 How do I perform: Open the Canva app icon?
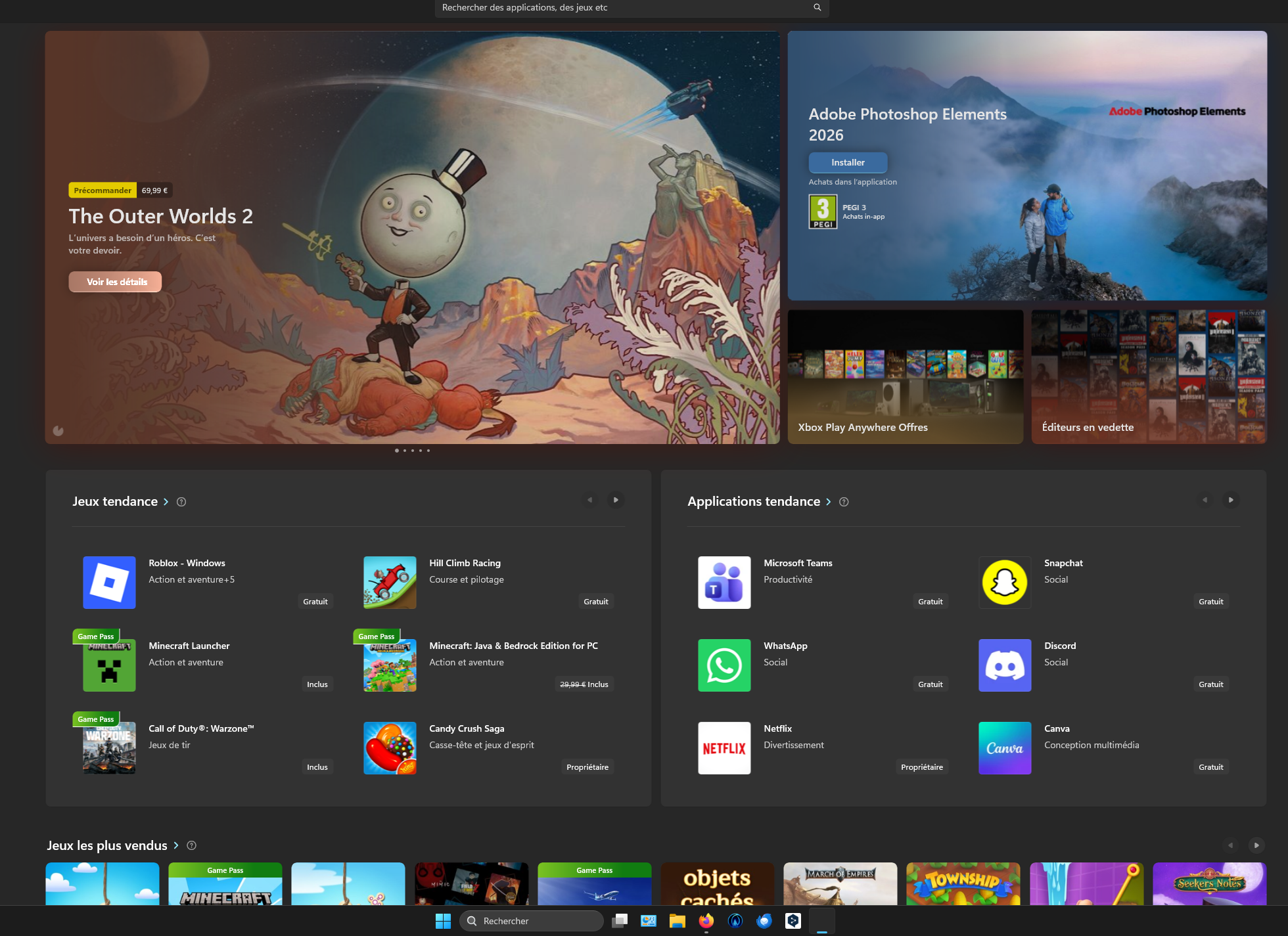tap(1005, 748)
